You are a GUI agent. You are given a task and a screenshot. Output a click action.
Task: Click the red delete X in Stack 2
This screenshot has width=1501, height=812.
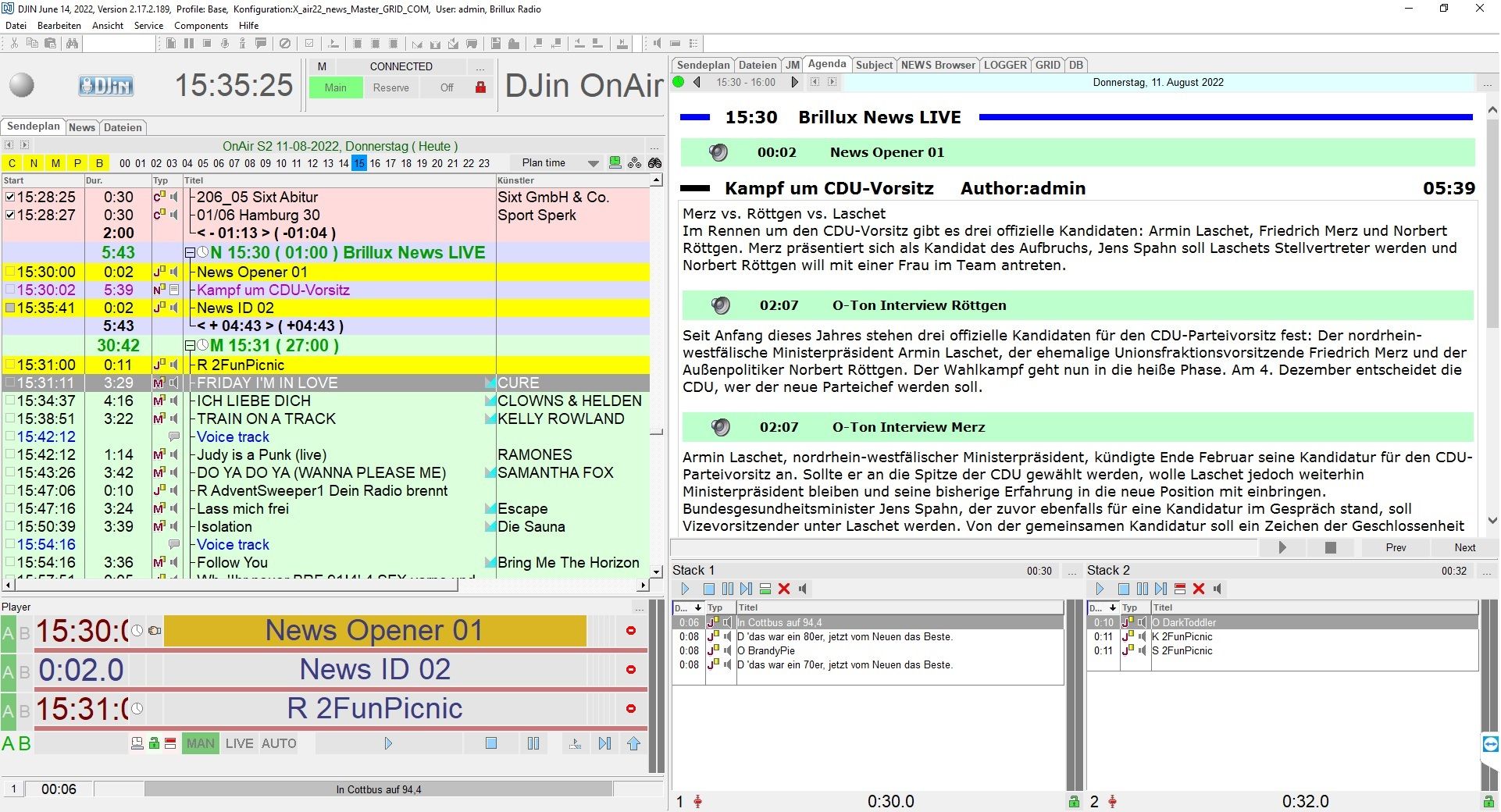1199,589
